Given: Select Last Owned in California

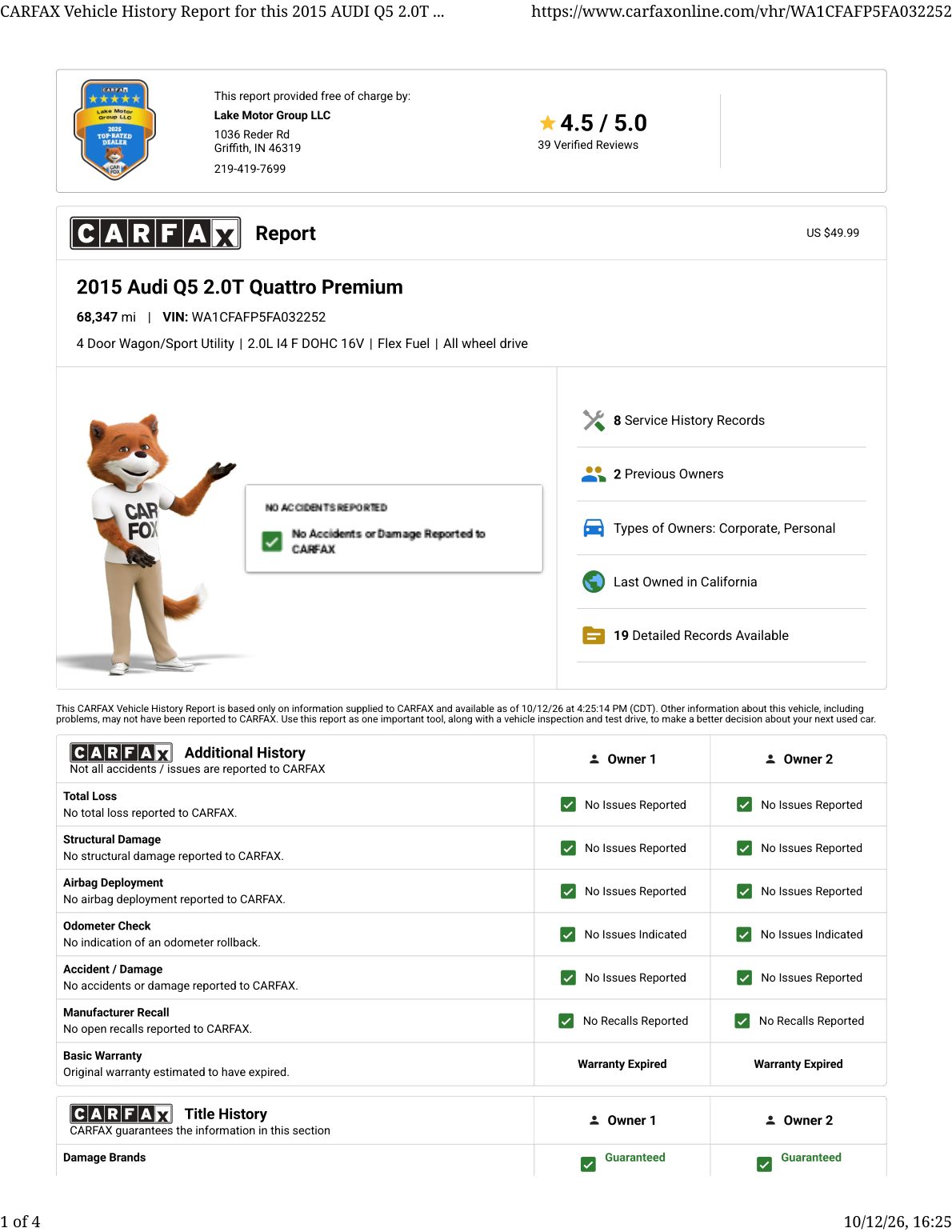Looking at the screenshot, I should 685,582.
